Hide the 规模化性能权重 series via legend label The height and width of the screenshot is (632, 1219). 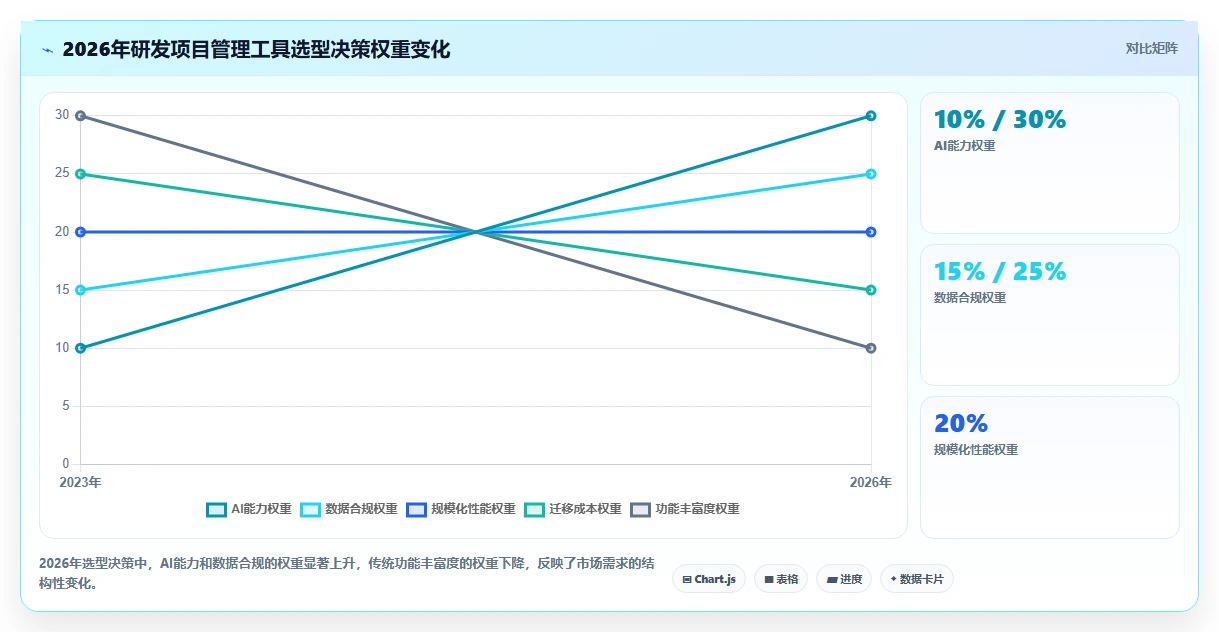pyautogui.click(x=473, y=509)
